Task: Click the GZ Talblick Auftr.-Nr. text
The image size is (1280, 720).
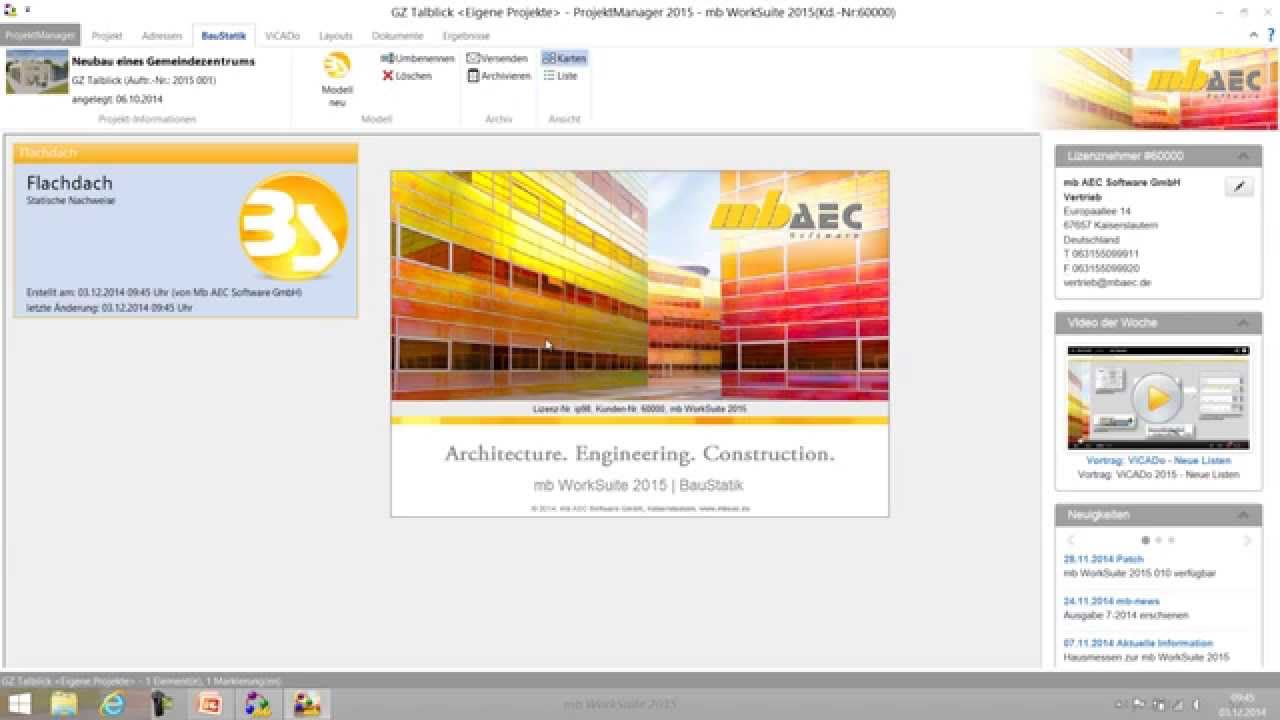Action: click(x=144, y=80)
